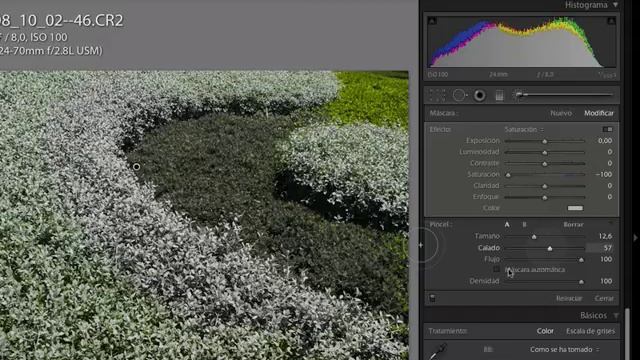The height and width of the screenshot is (360, 640).
Task: Click the Densidad slider handle
Action: [581, 282]
